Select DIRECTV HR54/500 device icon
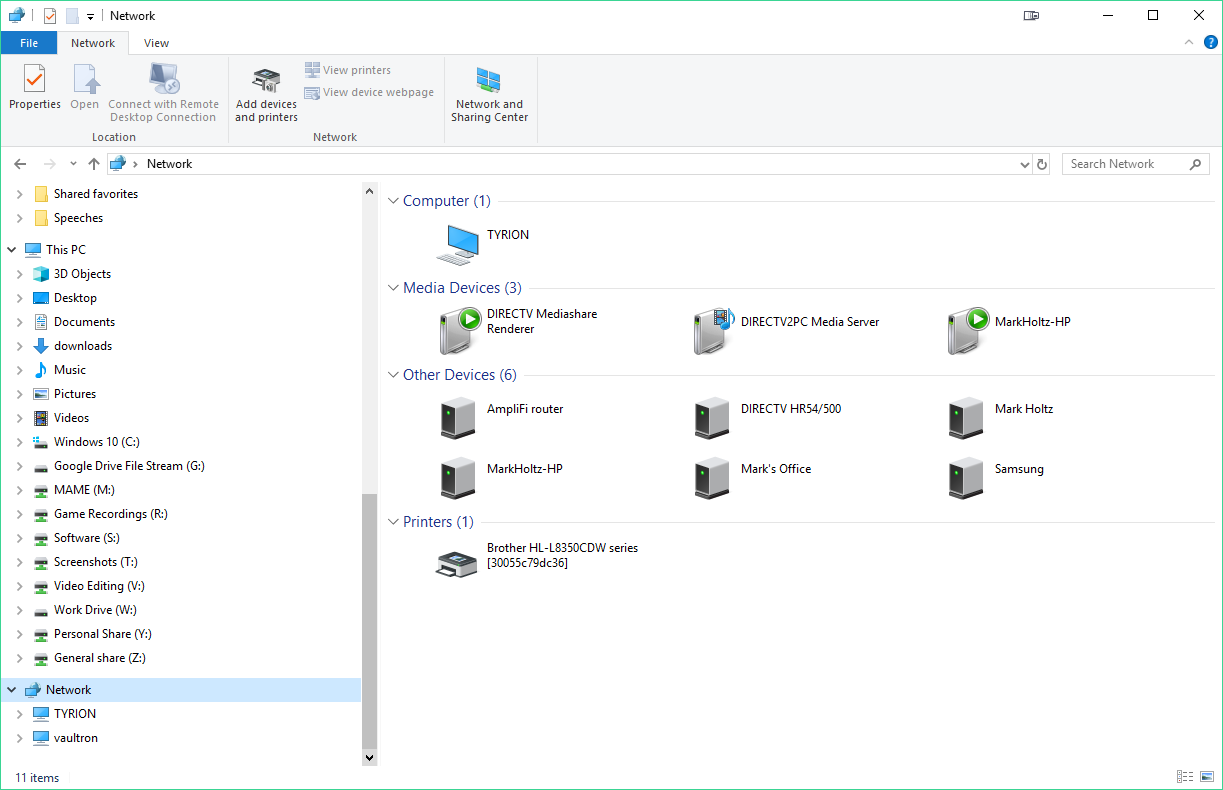The image size is (1223, 790). 712,418
